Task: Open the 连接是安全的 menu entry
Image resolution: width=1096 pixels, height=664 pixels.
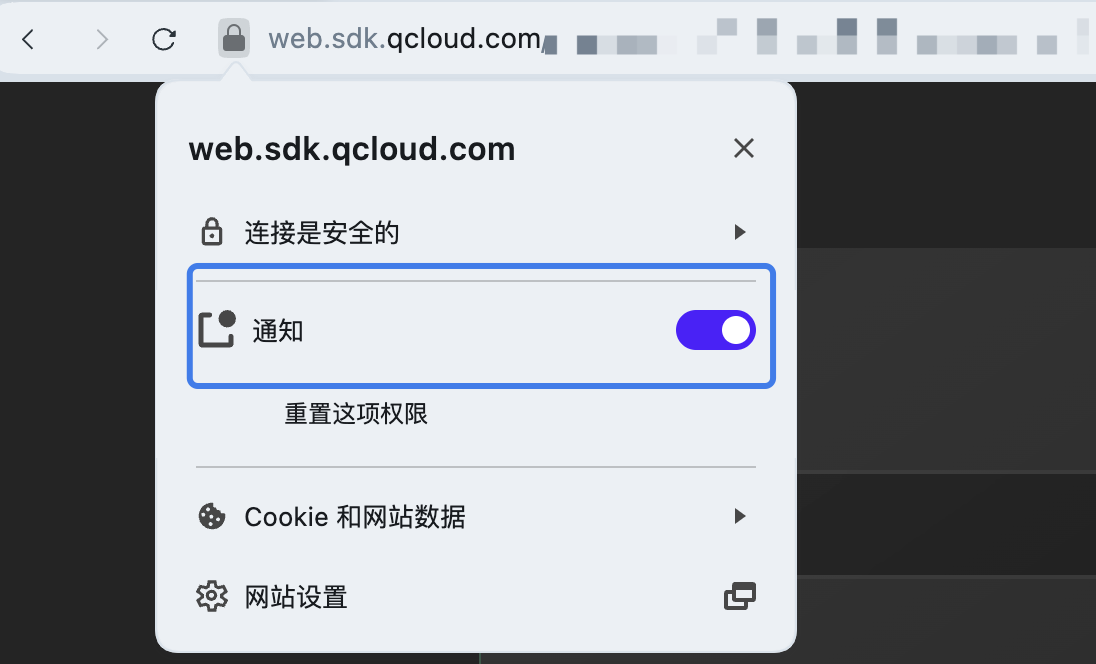Action: (x=322, y=233)
